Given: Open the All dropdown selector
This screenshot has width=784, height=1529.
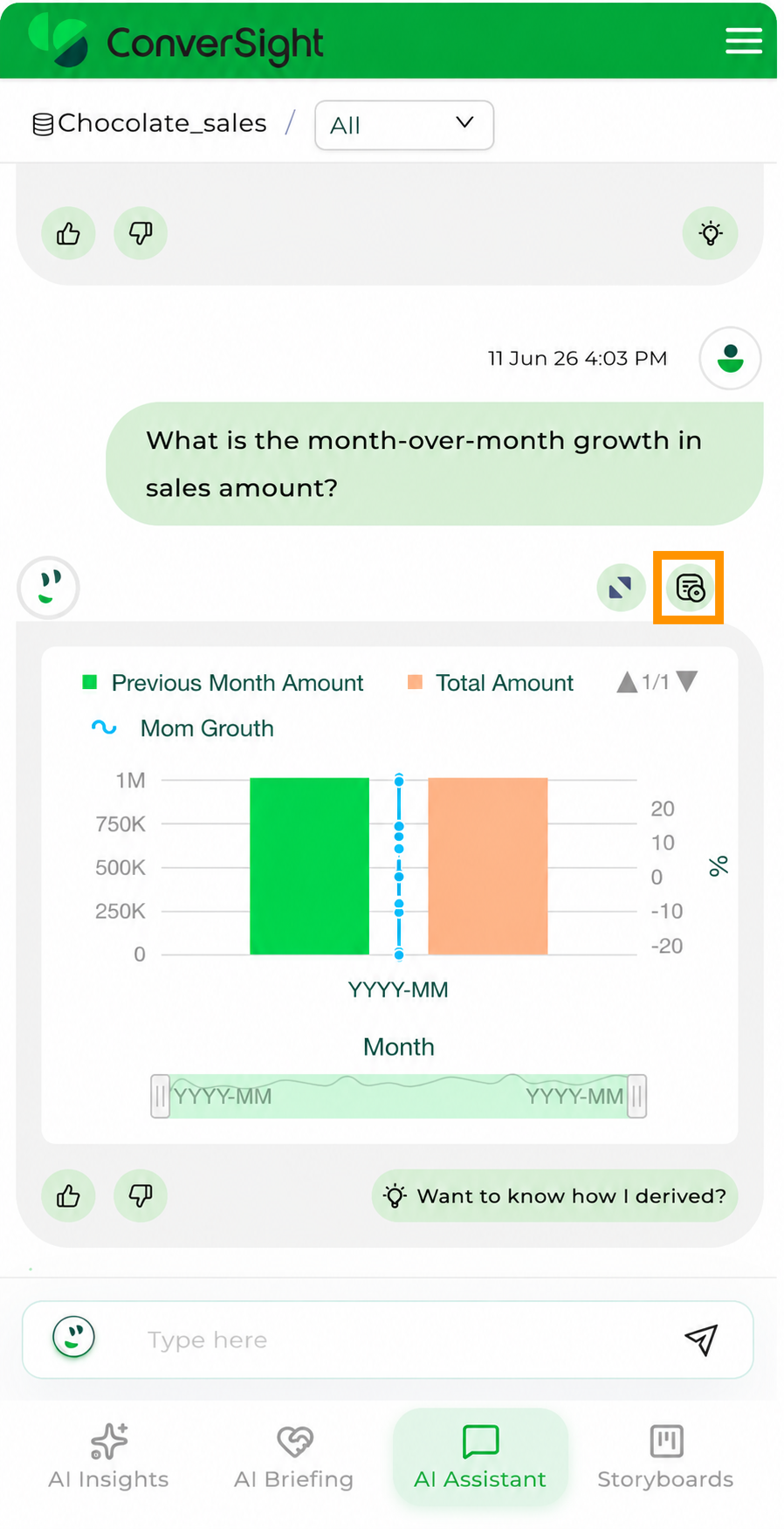Looking at the screenshot, I should pos(404,125).
